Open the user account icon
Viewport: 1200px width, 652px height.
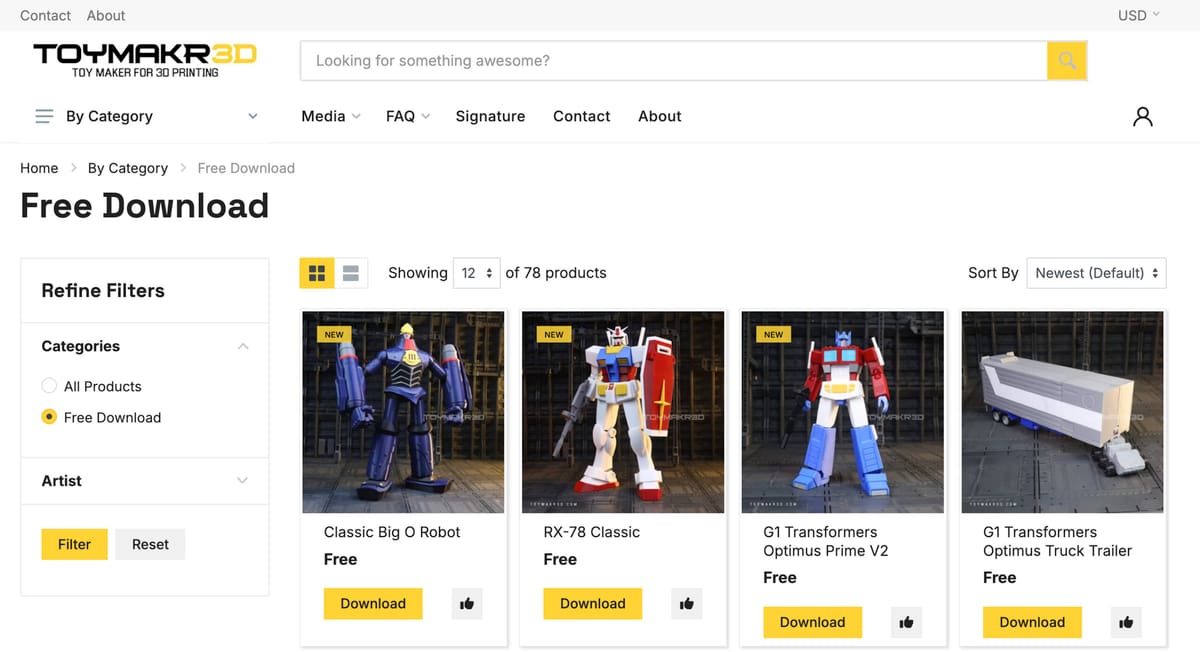[1143, 116]
